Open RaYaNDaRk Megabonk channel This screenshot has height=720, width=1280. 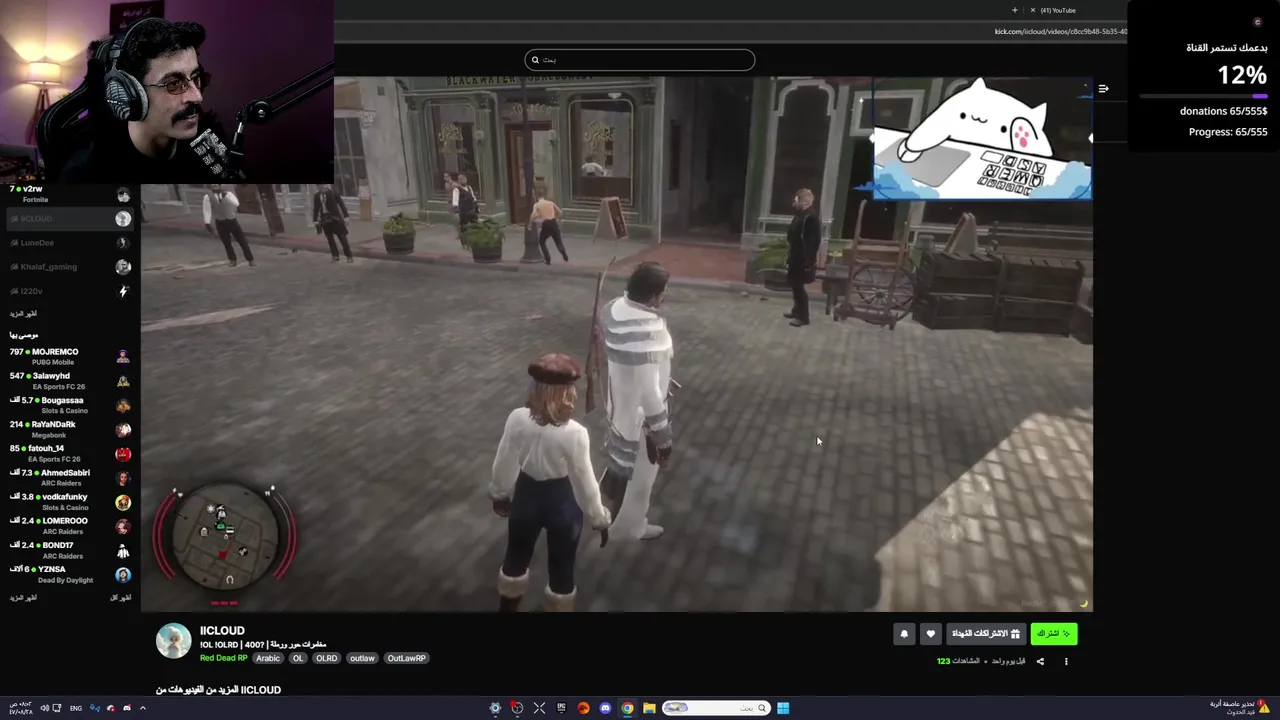(70, 429)
